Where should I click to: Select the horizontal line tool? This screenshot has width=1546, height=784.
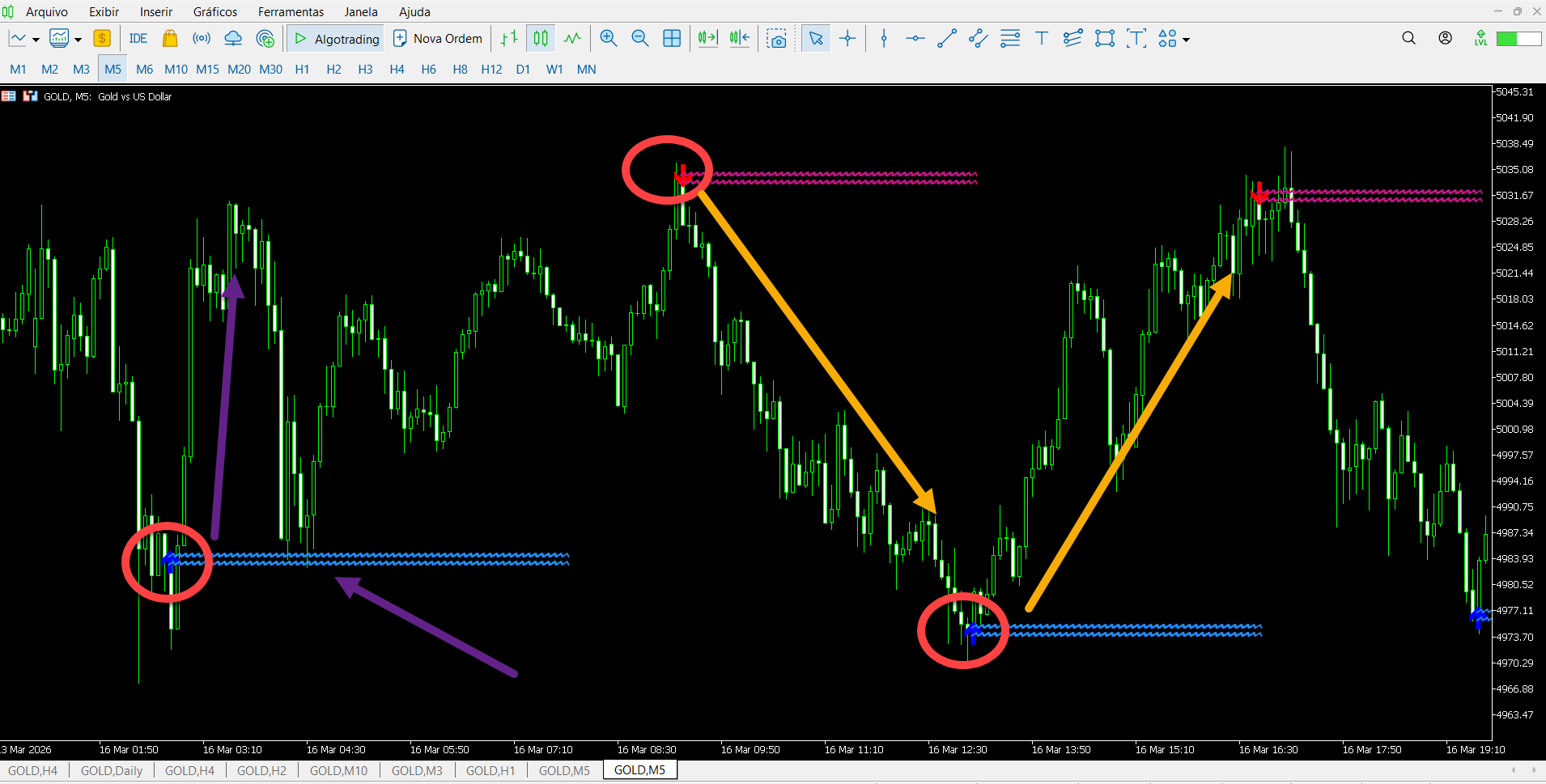click(915, 39)
